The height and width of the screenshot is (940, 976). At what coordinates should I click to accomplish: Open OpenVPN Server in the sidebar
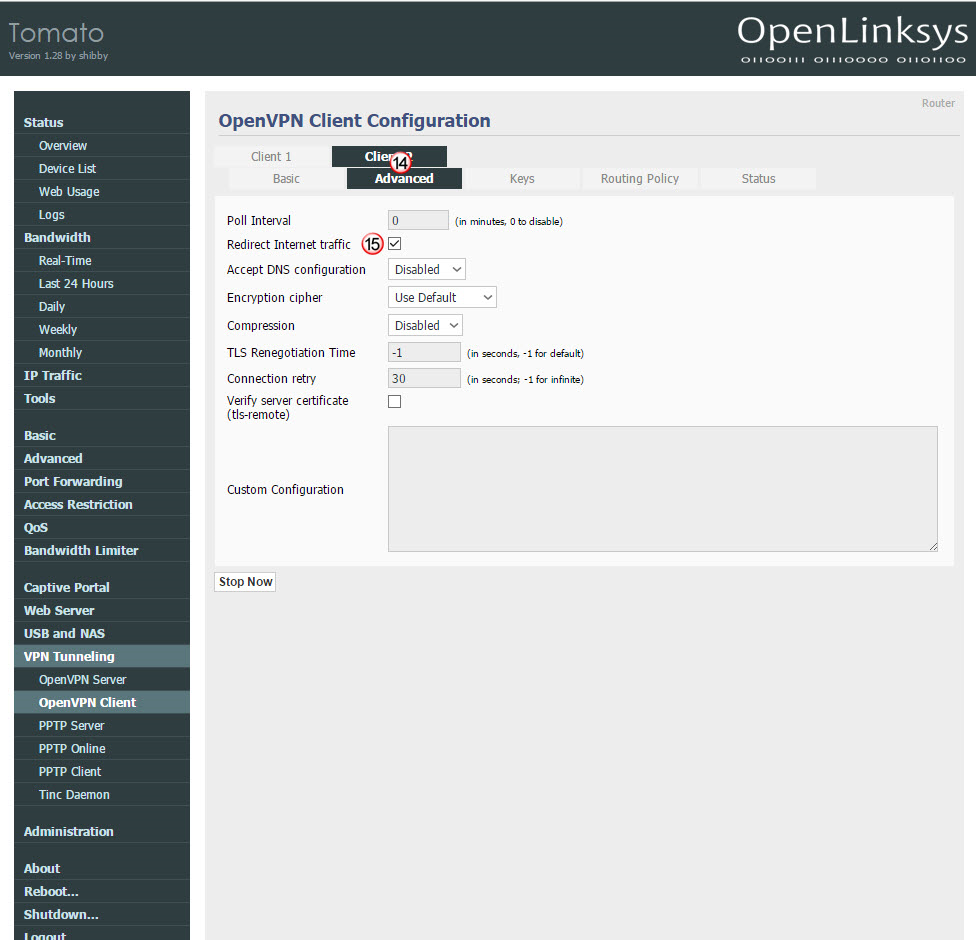pos(102,679)
